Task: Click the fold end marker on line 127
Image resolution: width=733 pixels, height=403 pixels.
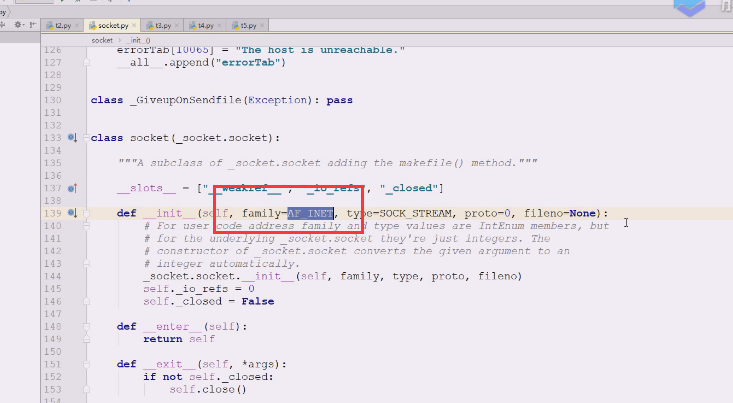Action: 86,62
